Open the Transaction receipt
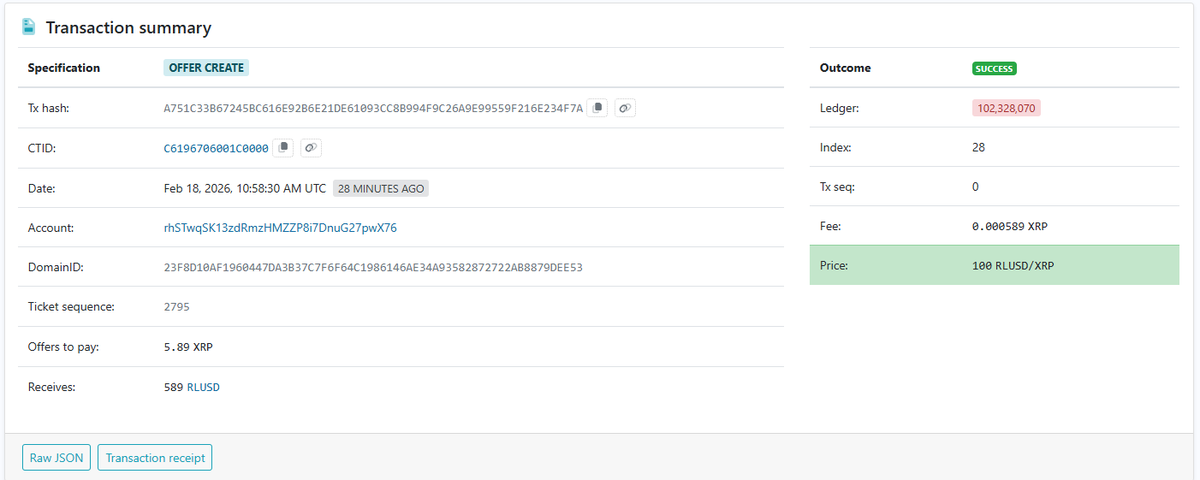This screenshot has width=1200, height=480. pyautogui.click(x=155, y=458)
